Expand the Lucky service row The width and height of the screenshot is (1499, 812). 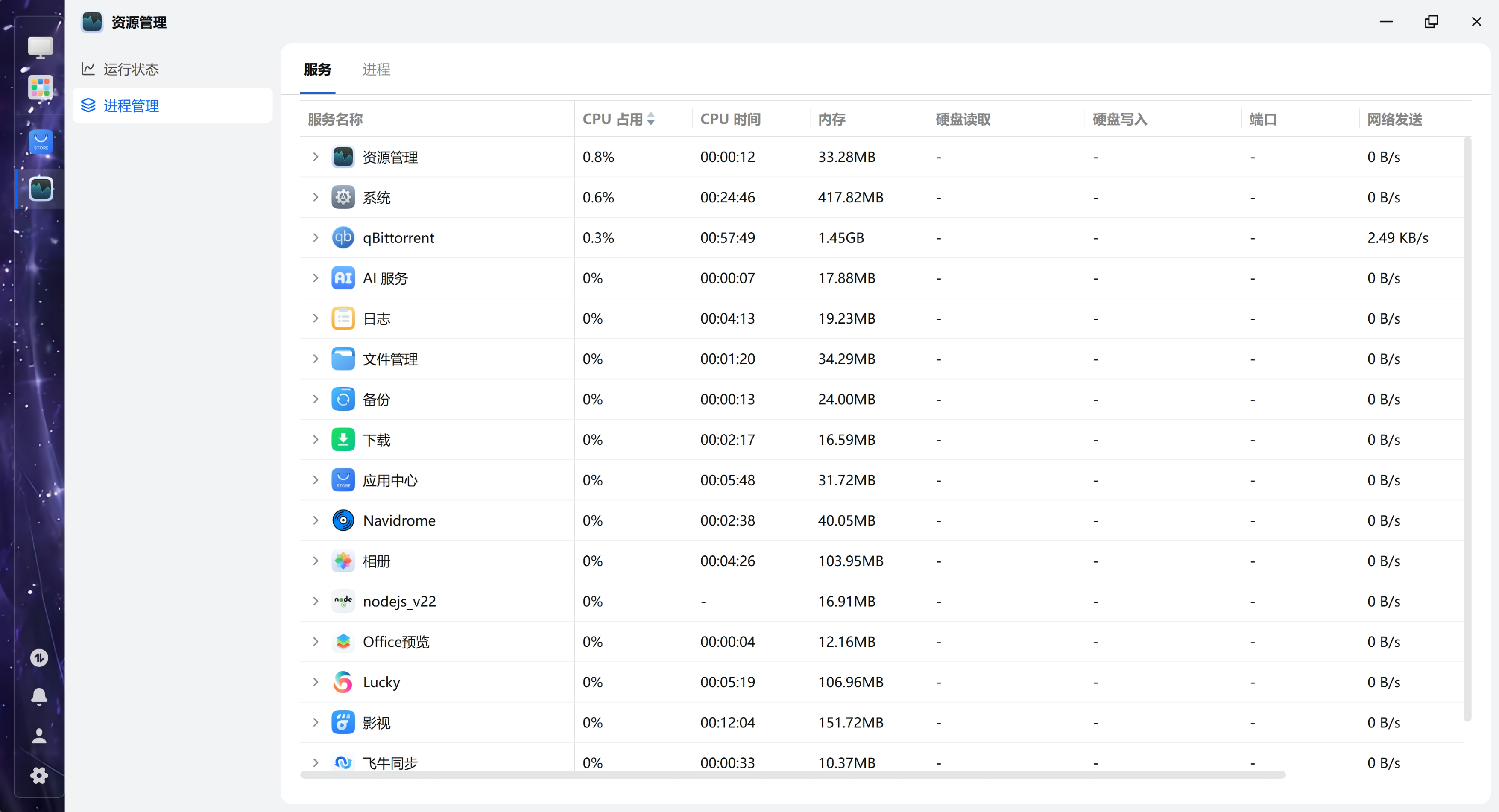(316, 682)
